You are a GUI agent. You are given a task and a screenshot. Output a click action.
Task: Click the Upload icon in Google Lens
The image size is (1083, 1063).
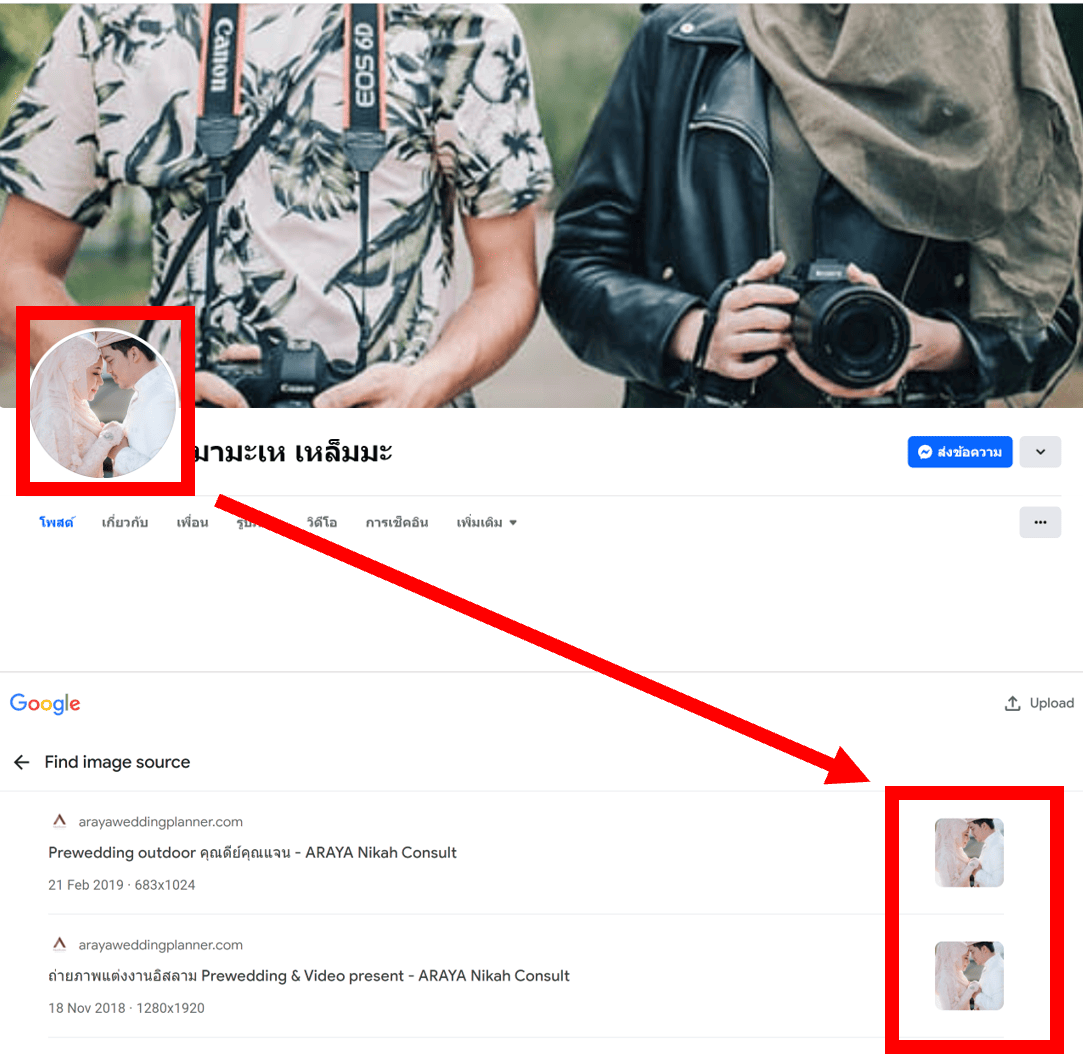pos(1013,704)
